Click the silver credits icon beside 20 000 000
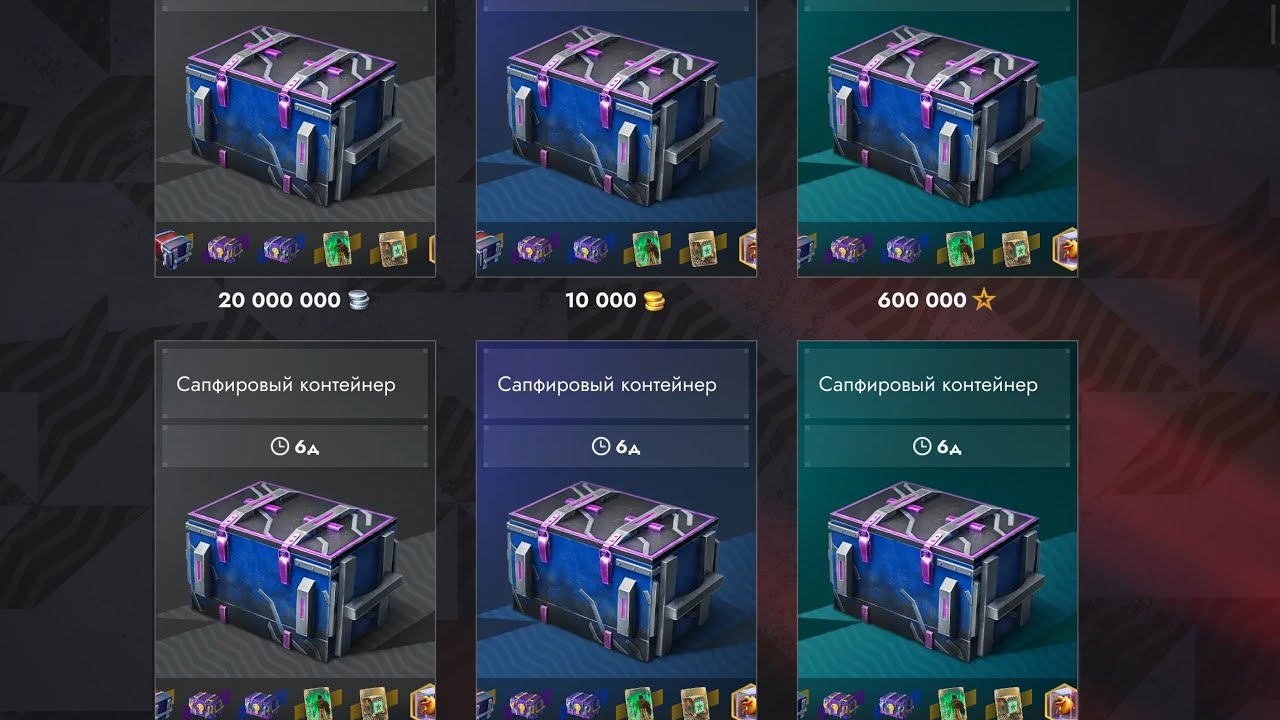The width and height of the screenshot is (1280, 720). pos(359,300)
